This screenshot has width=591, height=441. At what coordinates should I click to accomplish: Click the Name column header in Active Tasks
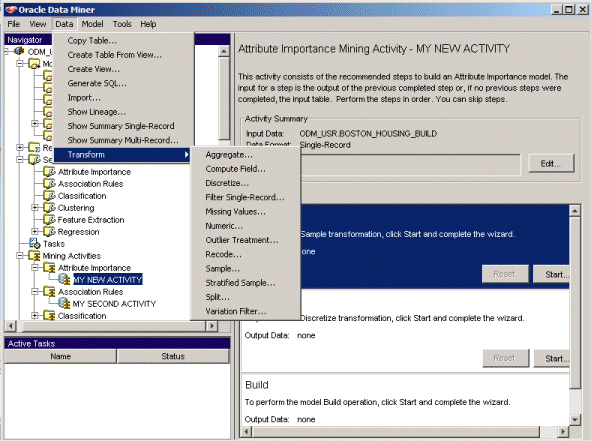click(x=60, y=356)
